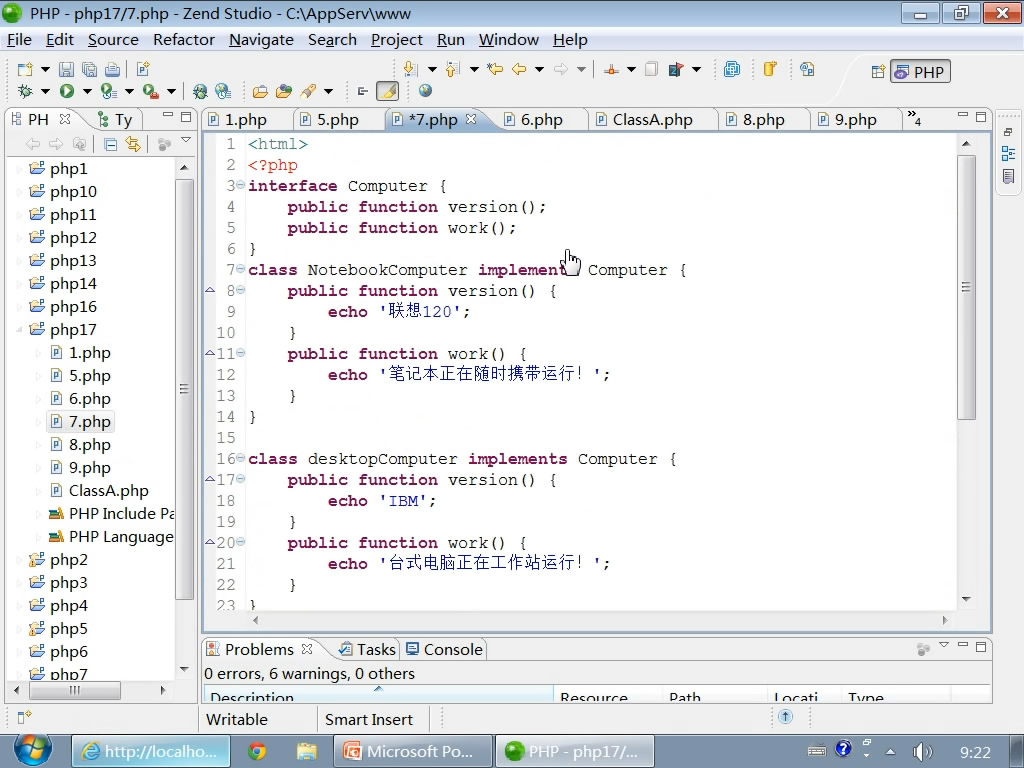Open PHP Explorer view menu triangle
This screenshot has width=1024, height=768.
tap(186, 140)
